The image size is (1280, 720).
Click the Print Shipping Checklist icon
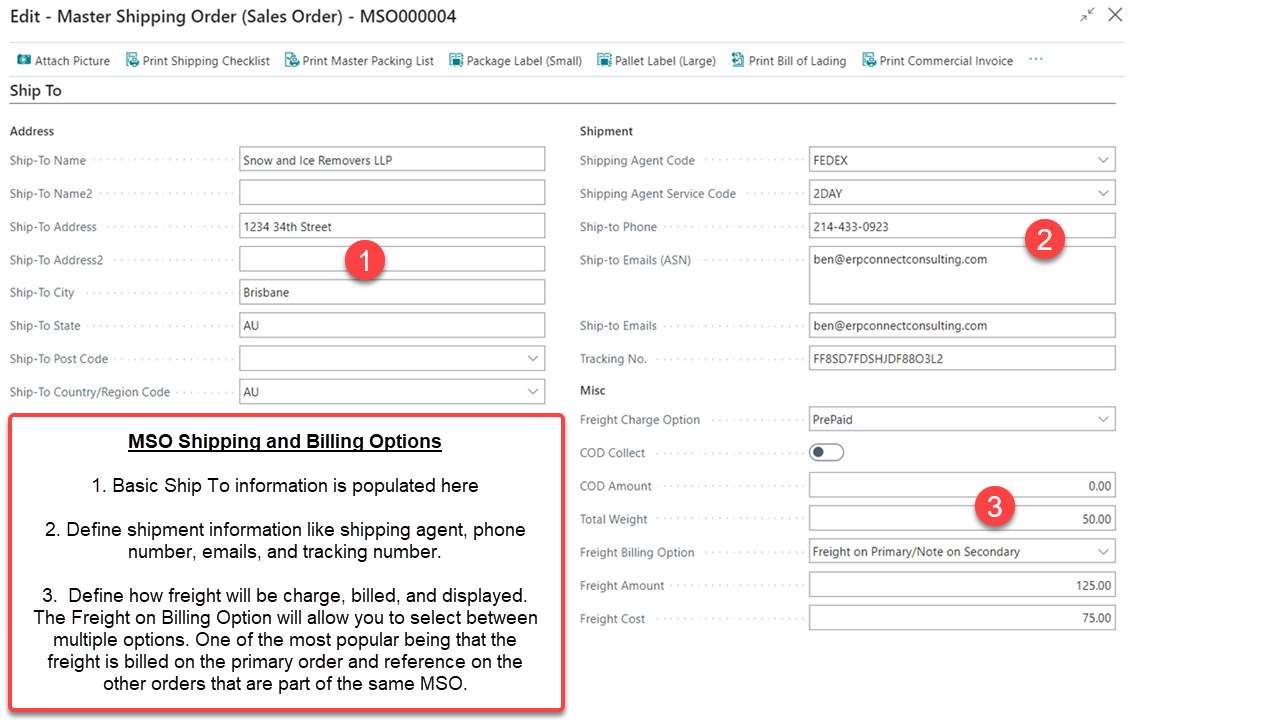132,61
